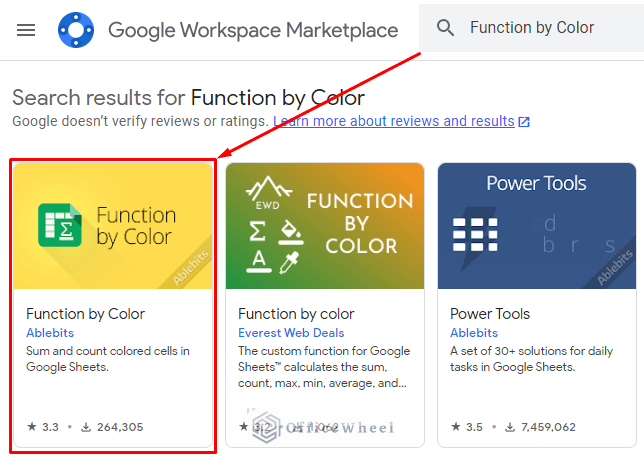Image resolution: width=644 pixels, height=466 pixels.
Task: Open the Function by Color title by Ablebits
Action: pos(85,314)
